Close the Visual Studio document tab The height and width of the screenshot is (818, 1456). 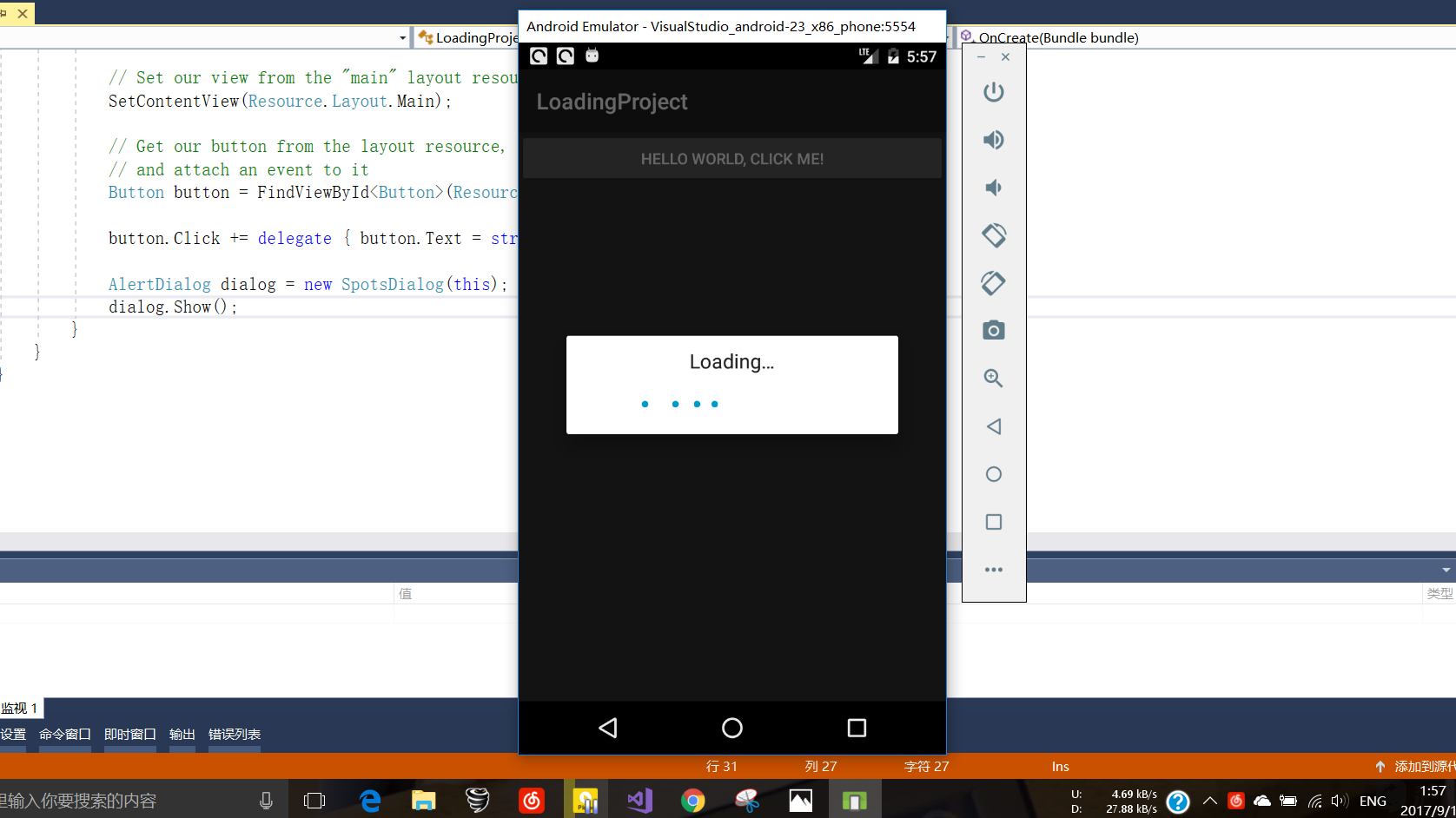click(23, 13)
